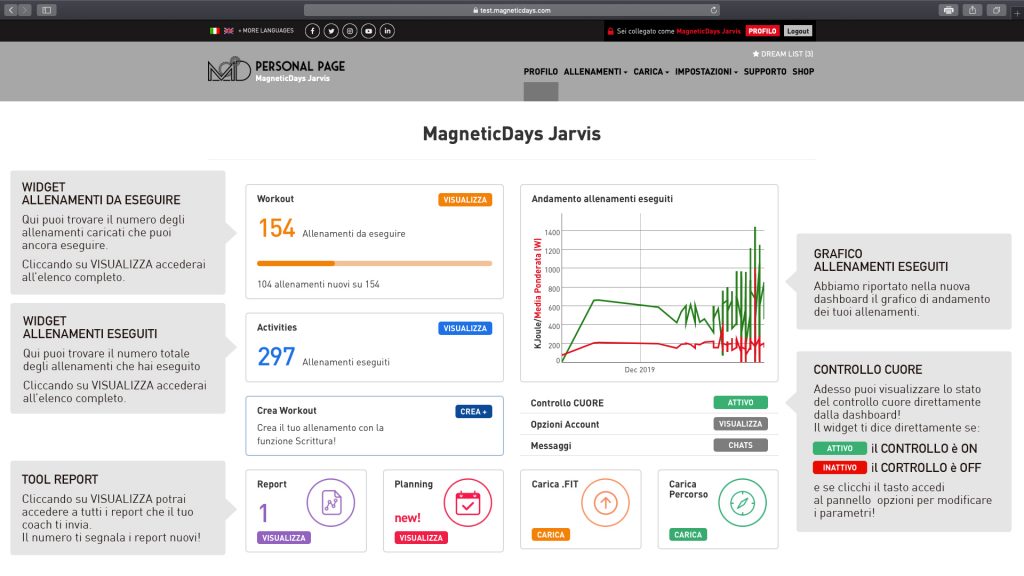Reload the page via refresh icon
This screenshot has width=1024, height=576.
tap(714, 10)
